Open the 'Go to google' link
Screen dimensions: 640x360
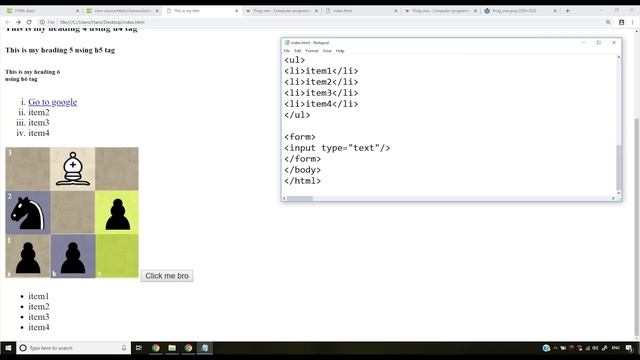pos(53,102)
